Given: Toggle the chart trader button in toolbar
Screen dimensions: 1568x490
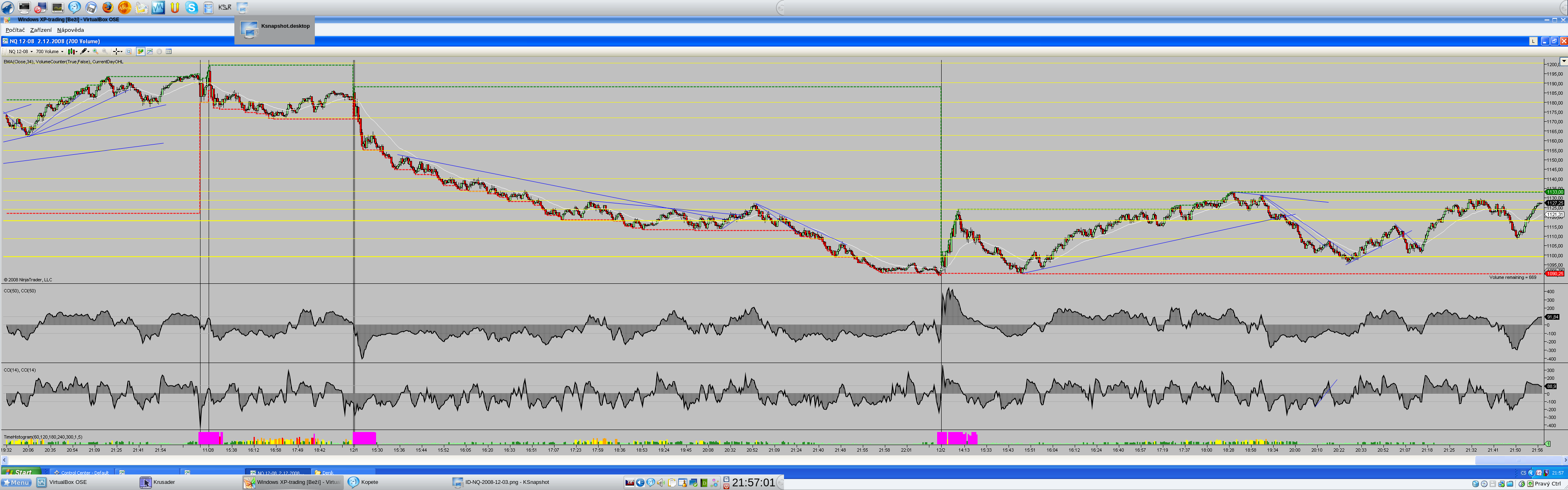Looking at the screenshot, I should [x=140, y=52].
